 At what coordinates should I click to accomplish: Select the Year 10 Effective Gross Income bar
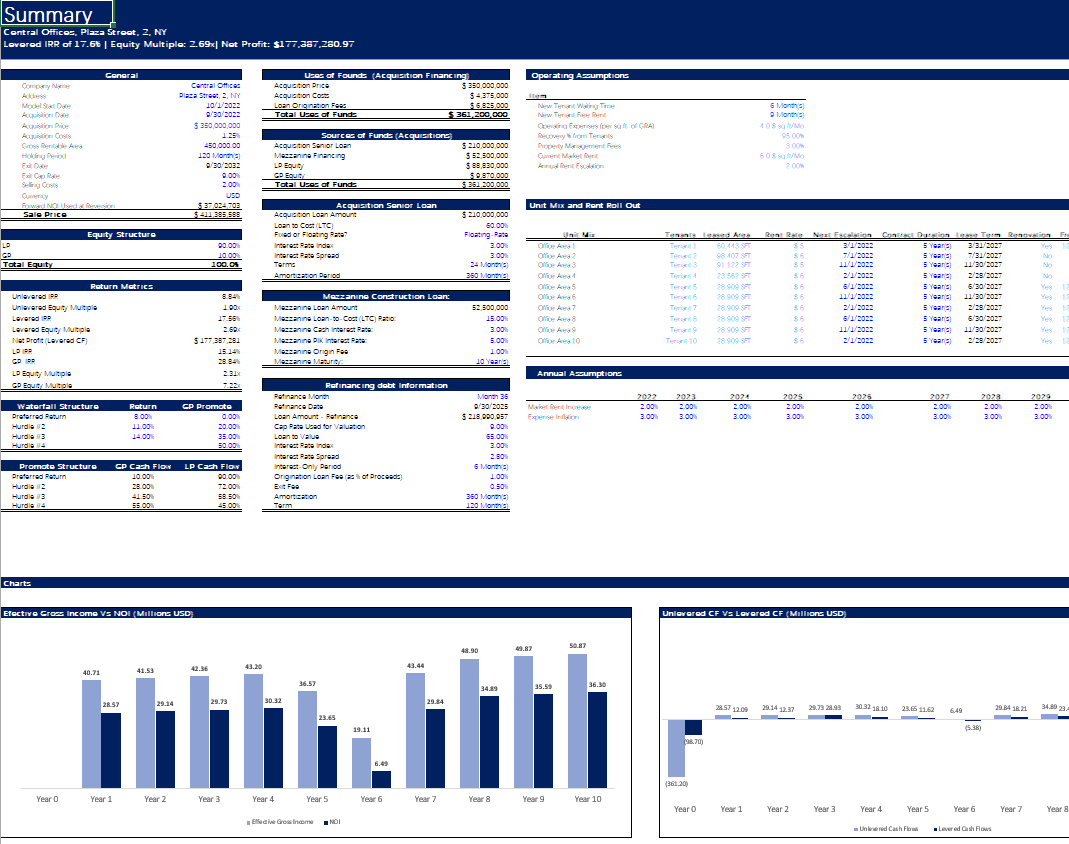[577, 720]
